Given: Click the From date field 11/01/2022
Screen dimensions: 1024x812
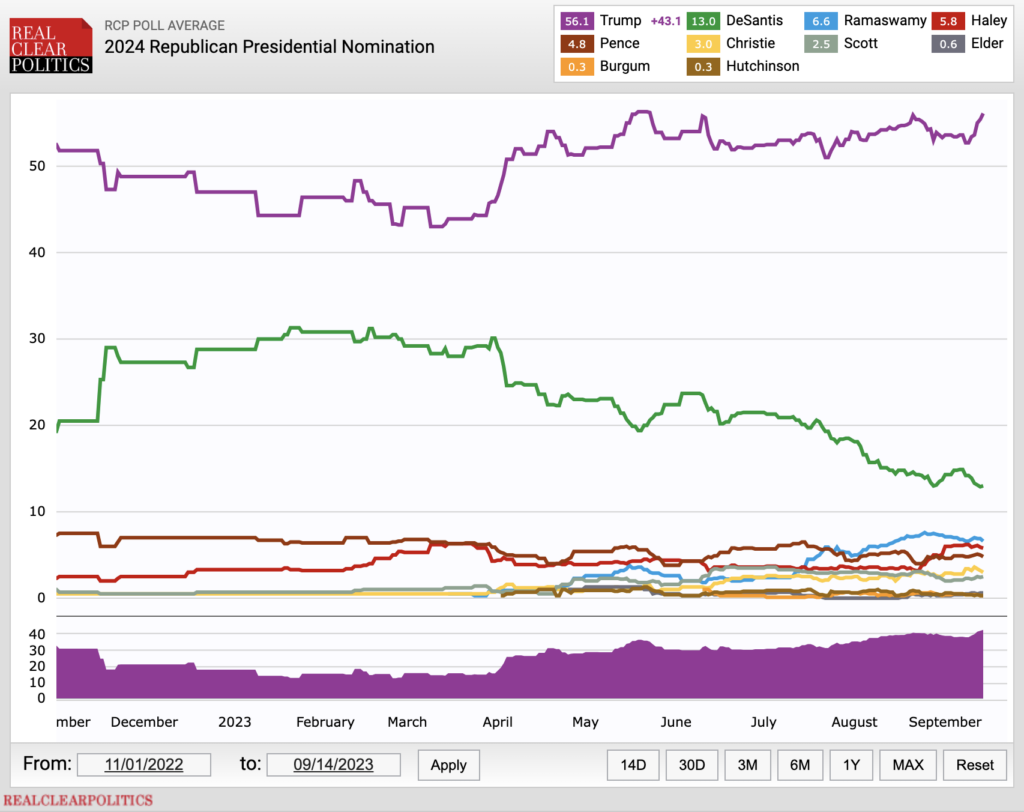Looking at the screenshot, I should click(144, 764).
